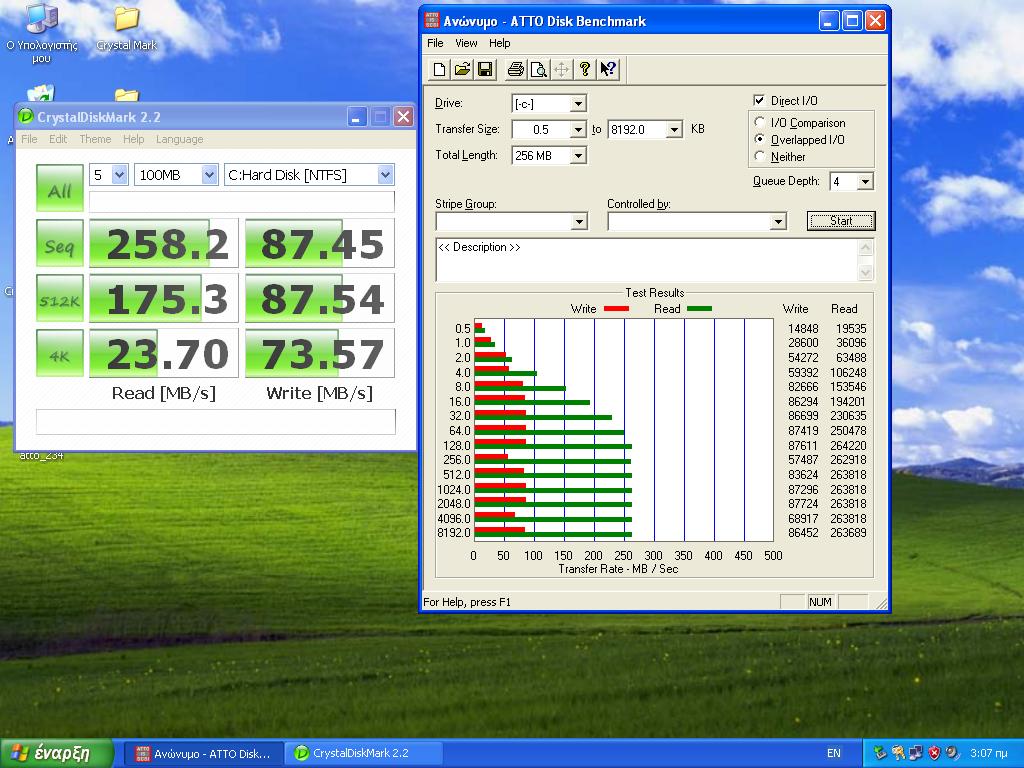This screenshot has height=768, width=1024.
Task: Click the Safely Remove Hardware tray icon
Action: pos(880,753)
